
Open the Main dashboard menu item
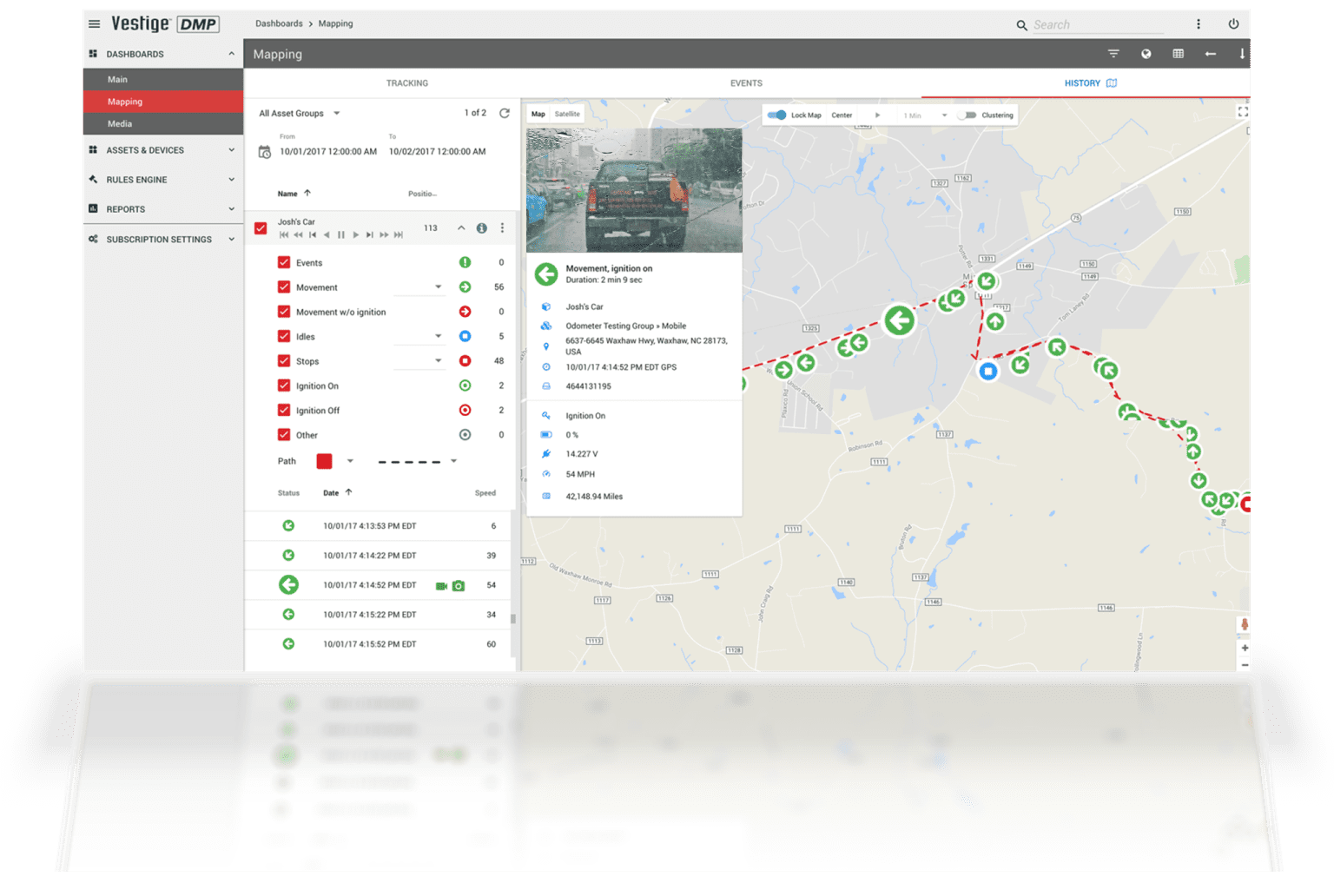(162, 80)
